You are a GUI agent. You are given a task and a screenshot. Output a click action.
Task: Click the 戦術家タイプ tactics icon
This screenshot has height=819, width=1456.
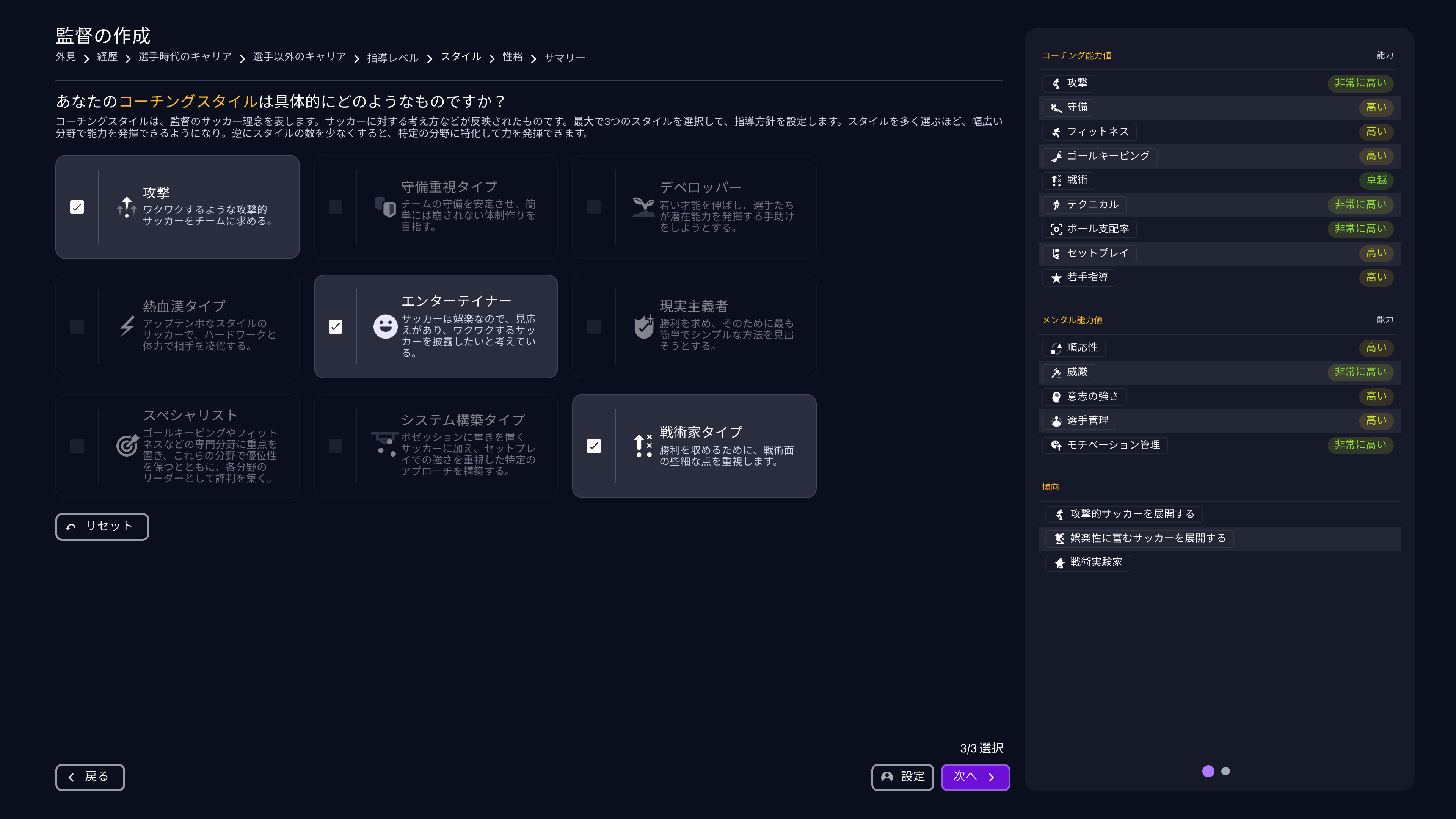[x=643, y=446]
